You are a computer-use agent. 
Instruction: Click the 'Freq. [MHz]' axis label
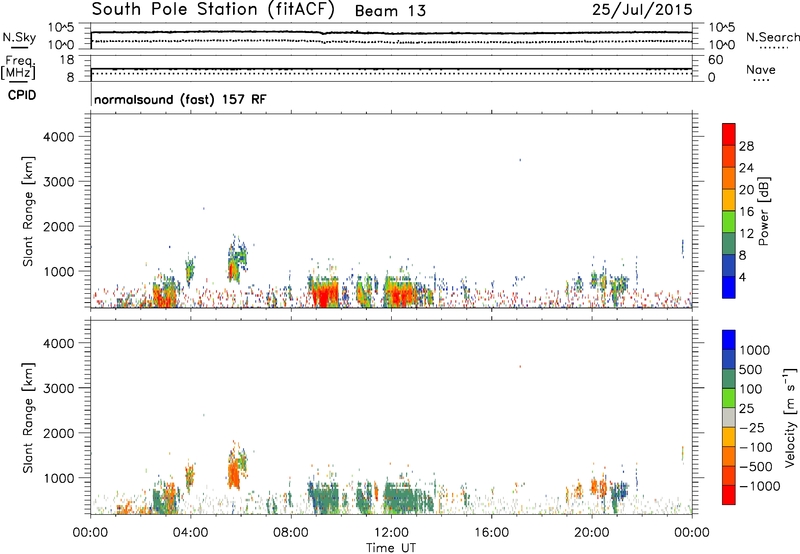pyautogui.click(x=18, y=68)
